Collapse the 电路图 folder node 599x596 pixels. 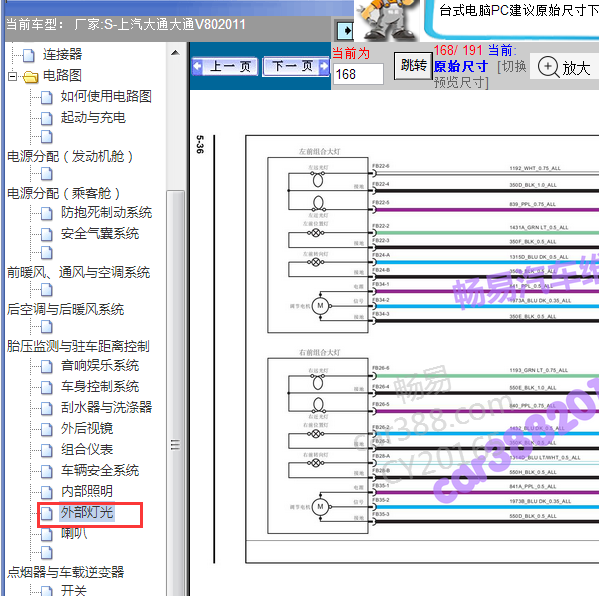[12, 76]
